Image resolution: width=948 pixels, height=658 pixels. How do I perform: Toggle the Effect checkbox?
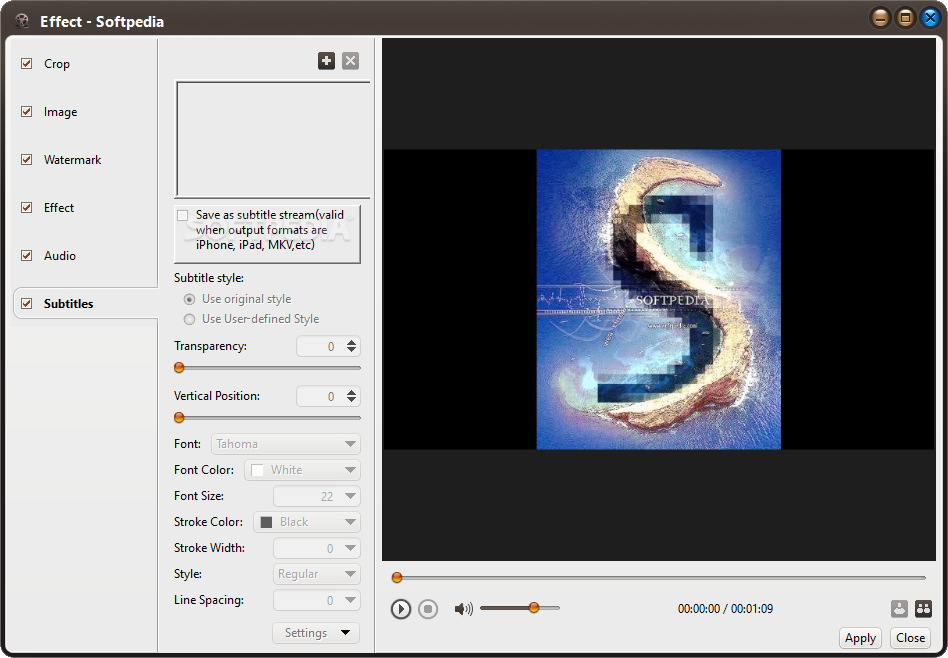tap(27, 207)
